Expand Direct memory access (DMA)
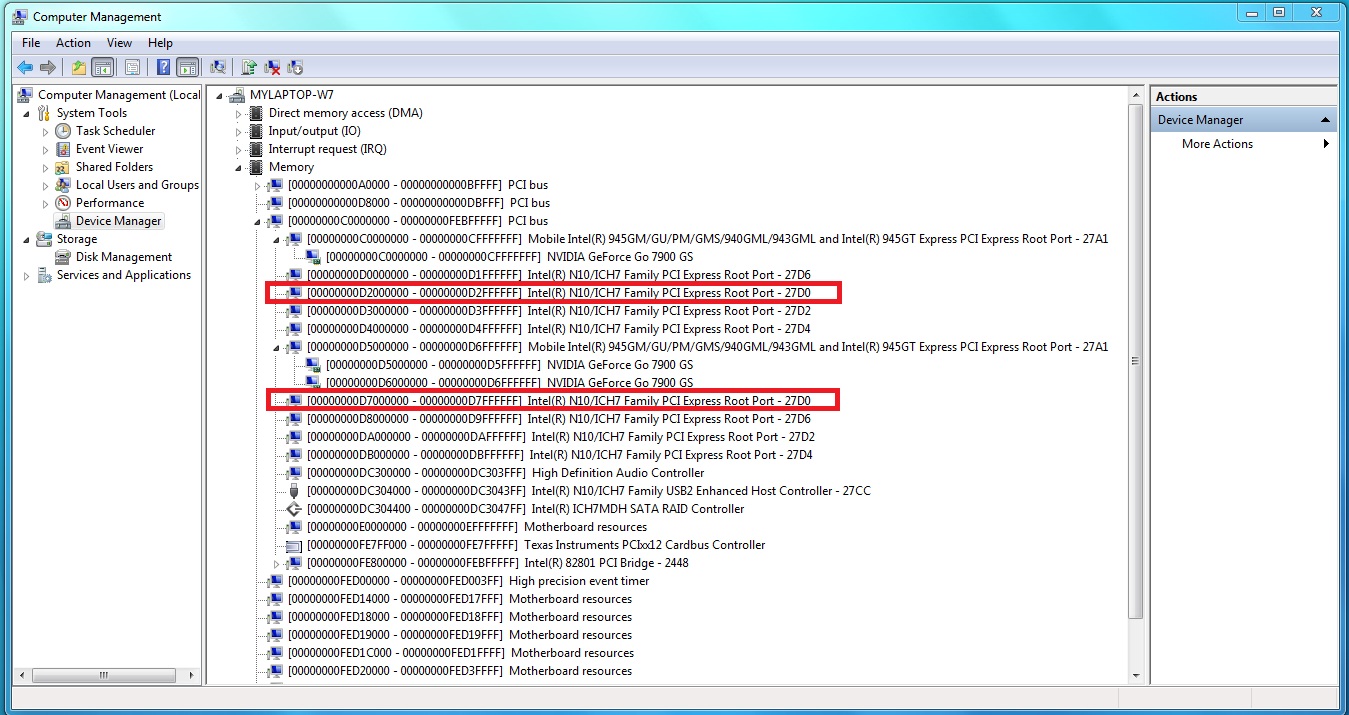Screen dimensions: 1349x715 (239, 113)
